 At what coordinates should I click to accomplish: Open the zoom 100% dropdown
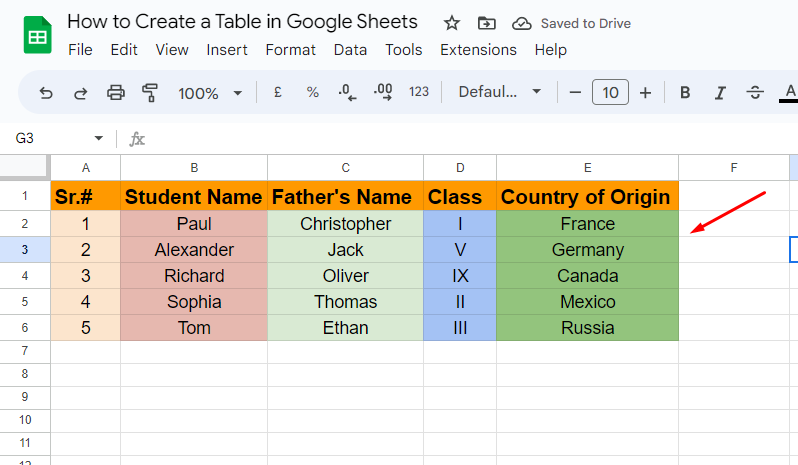coord(209,93)
